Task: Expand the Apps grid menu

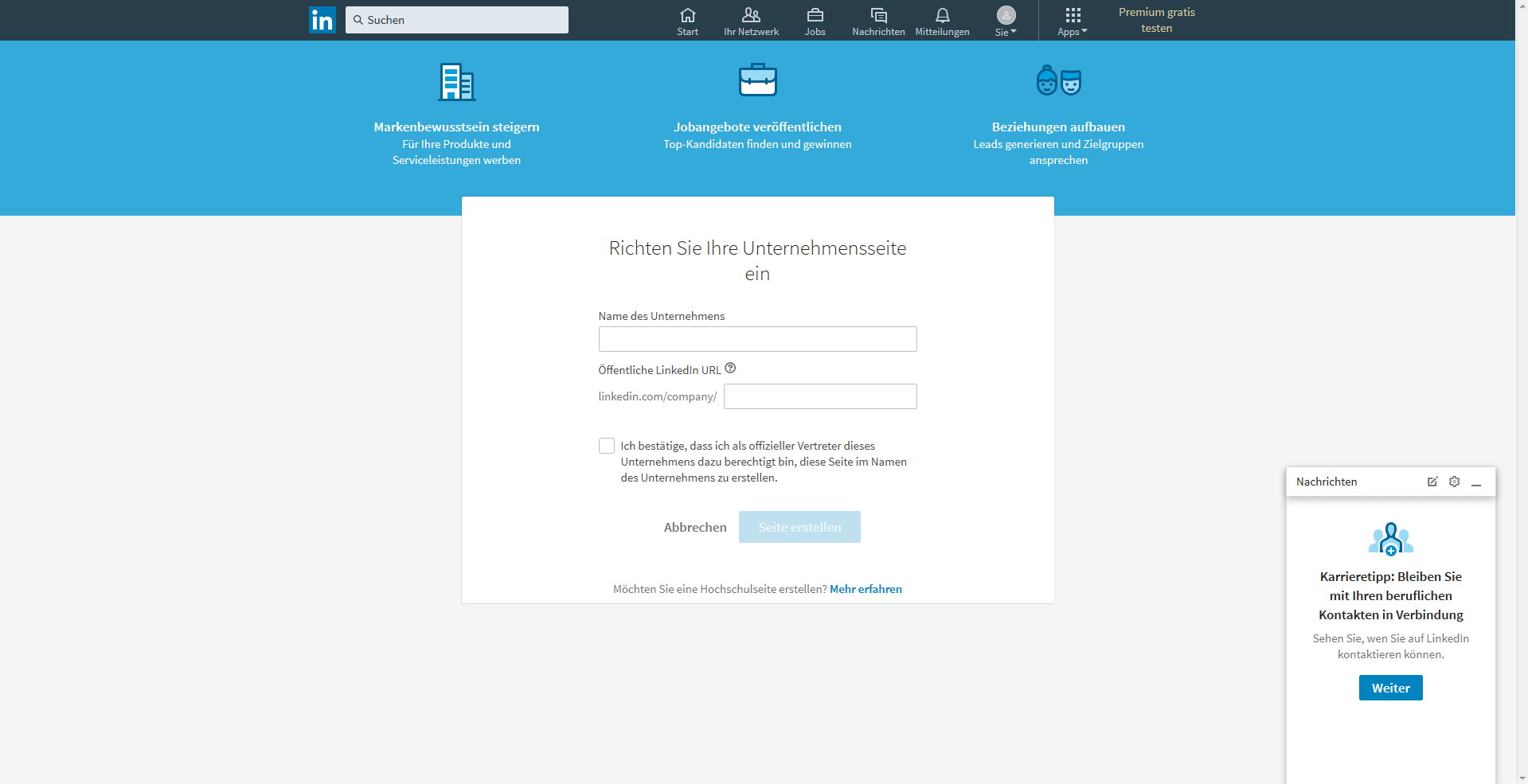Action: [x=1073, y=21]
